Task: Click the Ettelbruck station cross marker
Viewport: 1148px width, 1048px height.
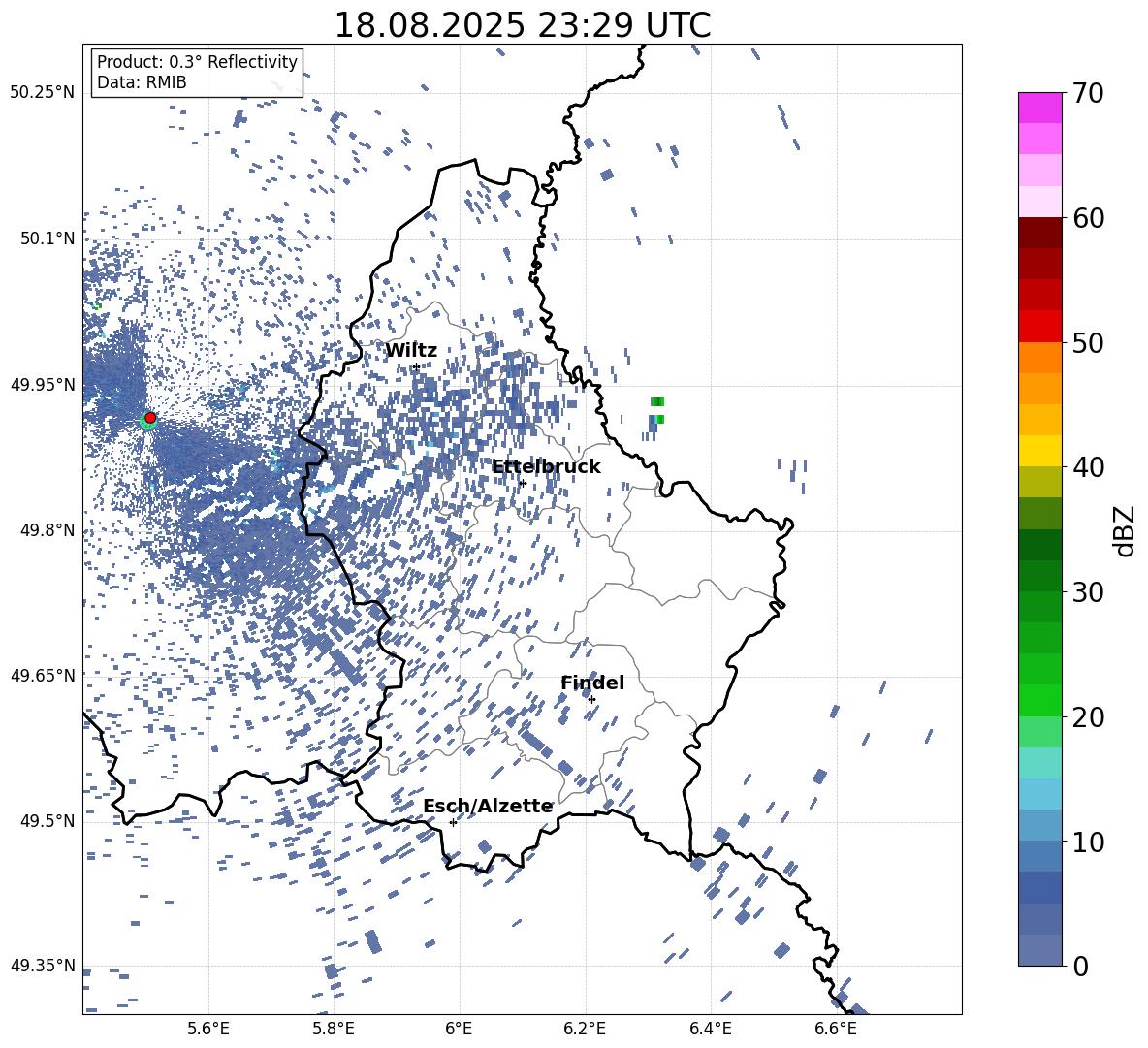Action: pyautogui.click(x=522, y=483)
